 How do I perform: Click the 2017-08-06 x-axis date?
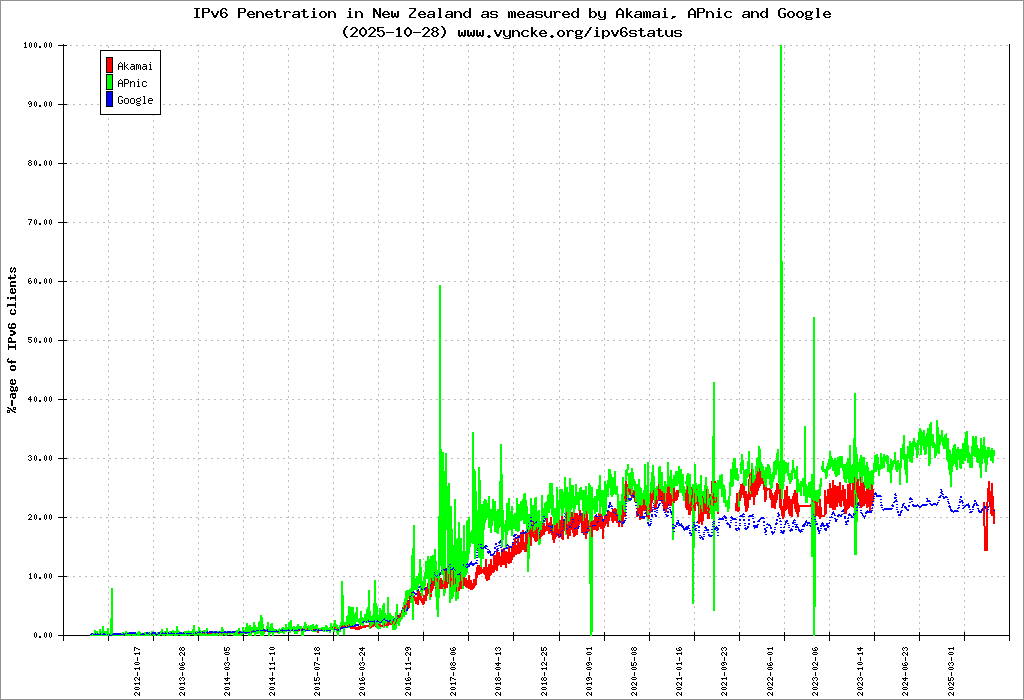(453, 671)
